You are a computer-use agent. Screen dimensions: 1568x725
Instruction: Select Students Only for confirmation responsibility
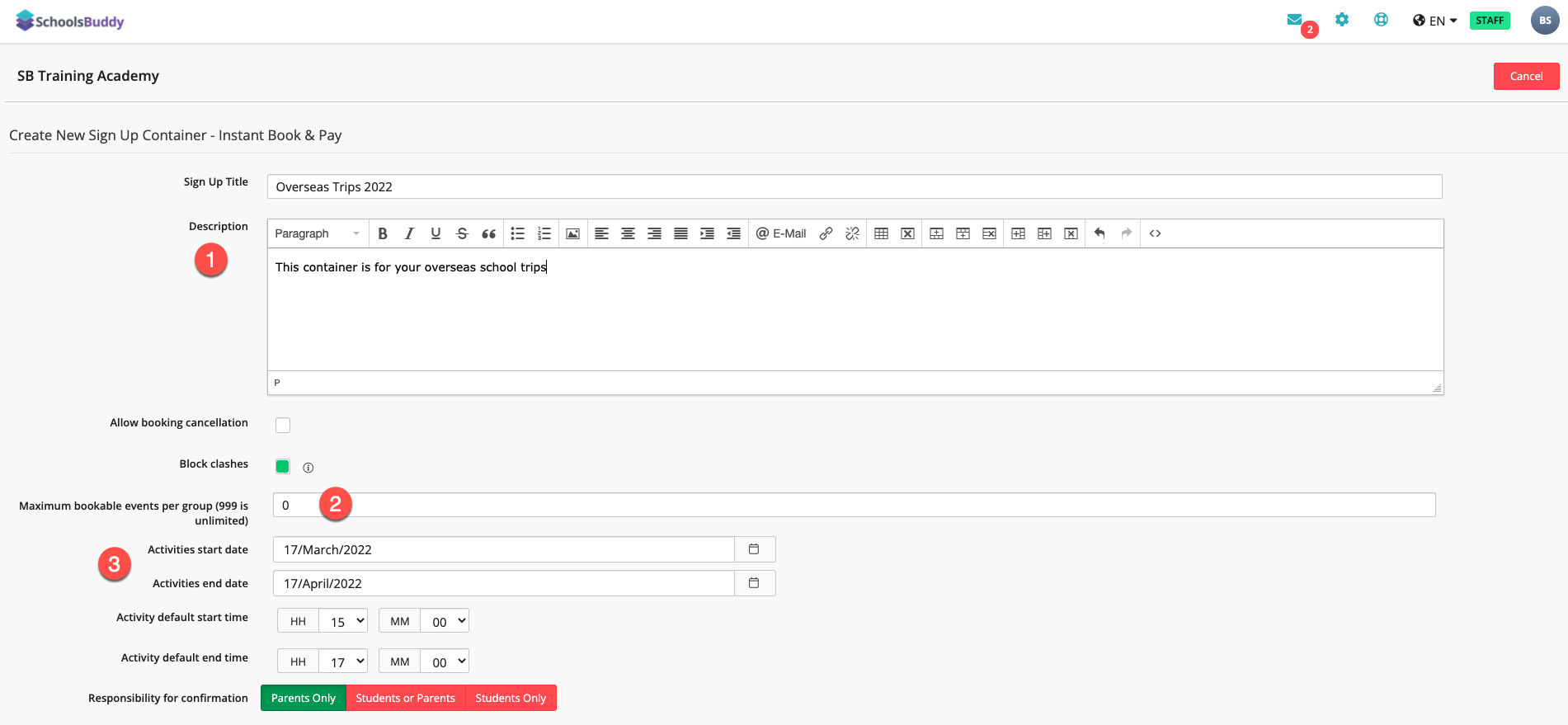511,698
